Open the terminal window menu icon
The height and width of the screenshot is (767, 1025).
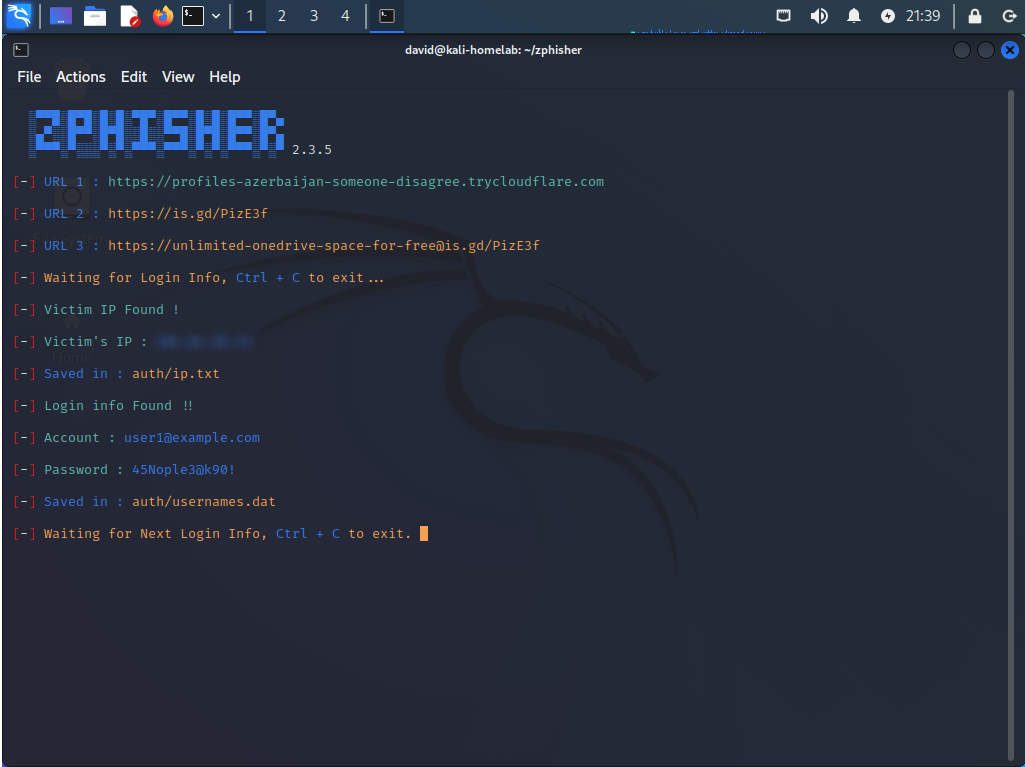pos(21,50)
